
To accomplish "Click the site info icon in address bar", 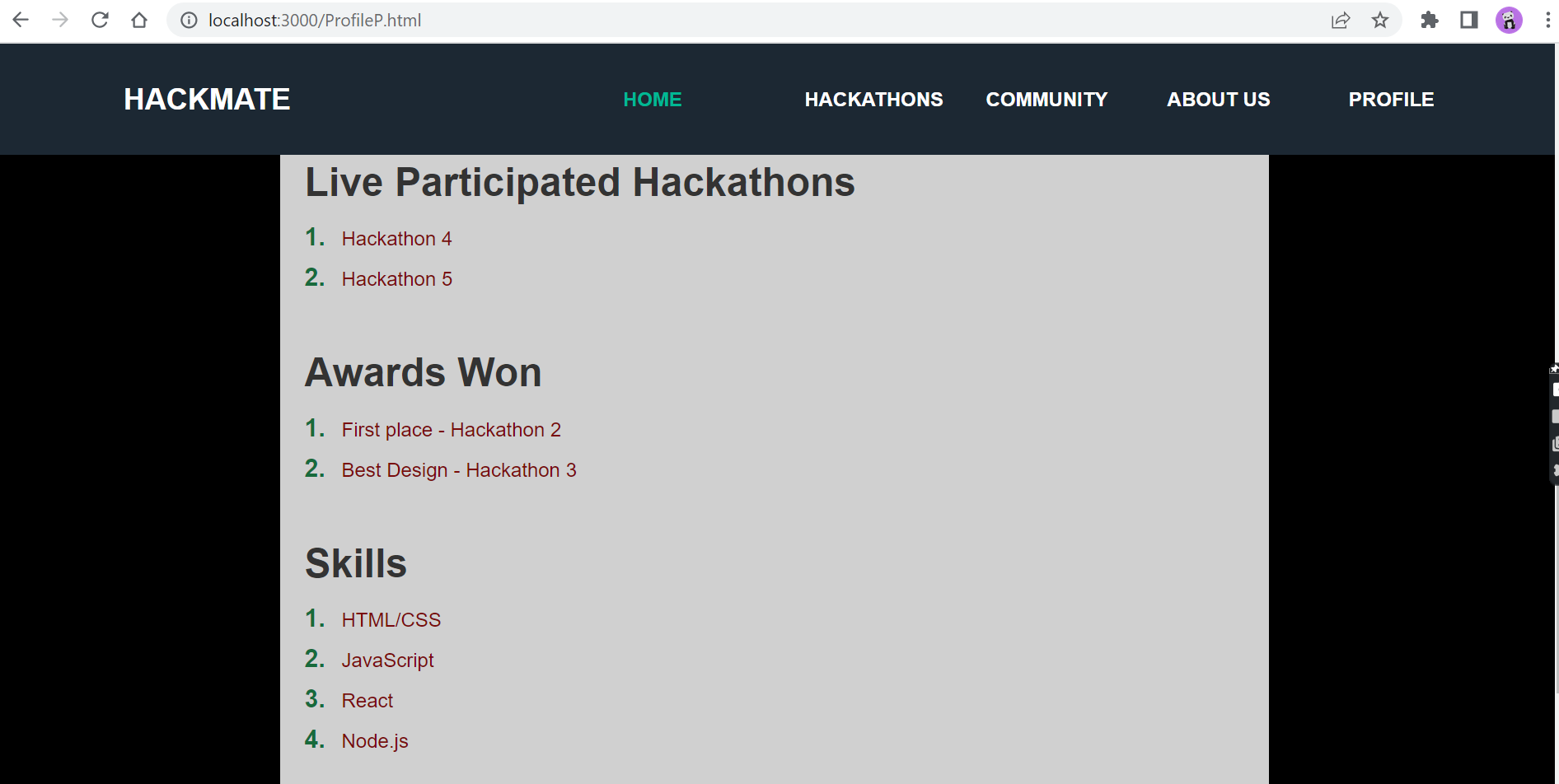I will (189, 20).
